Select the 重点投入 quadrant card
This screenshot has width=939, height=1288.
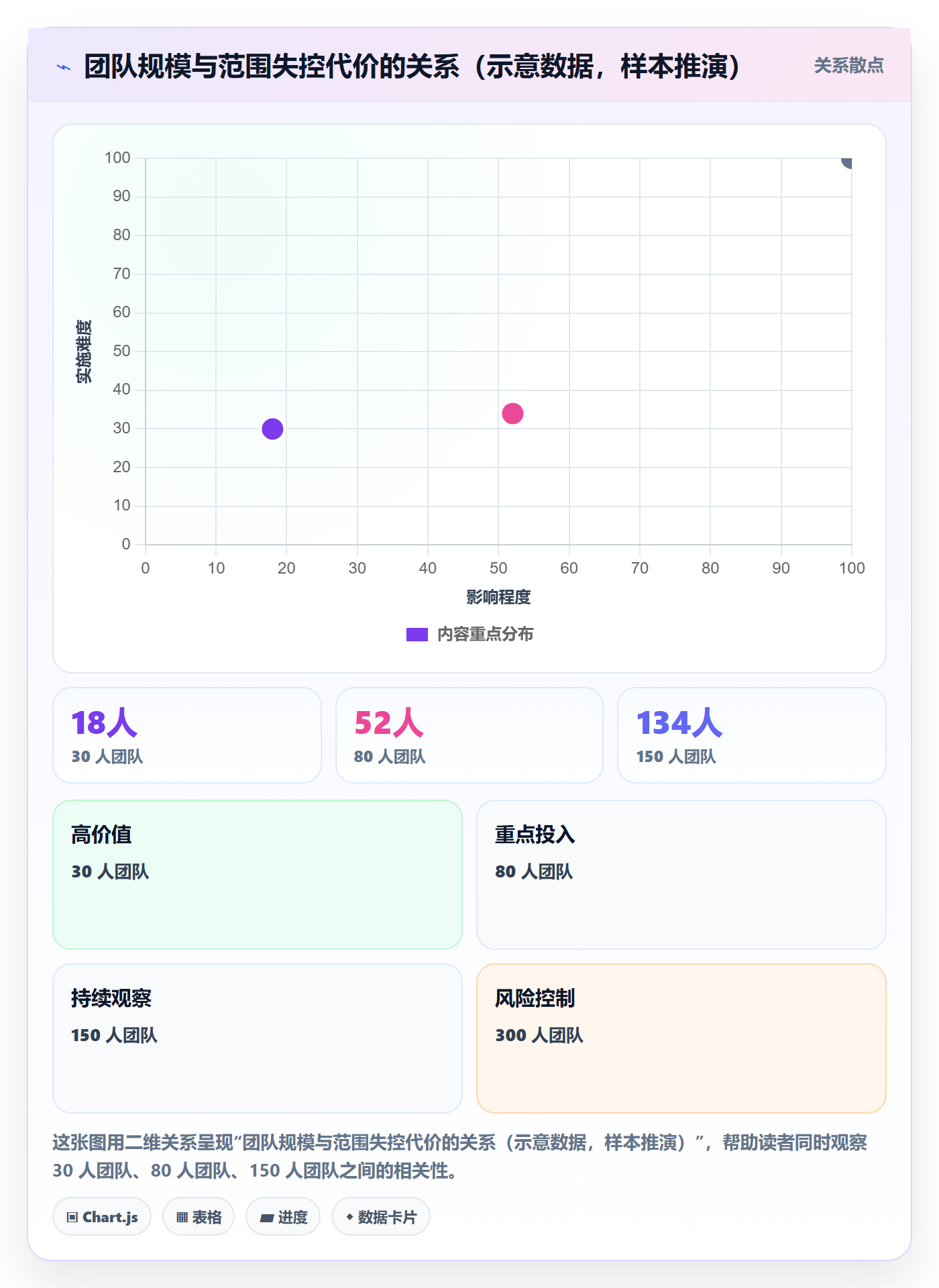pos(681,875)
